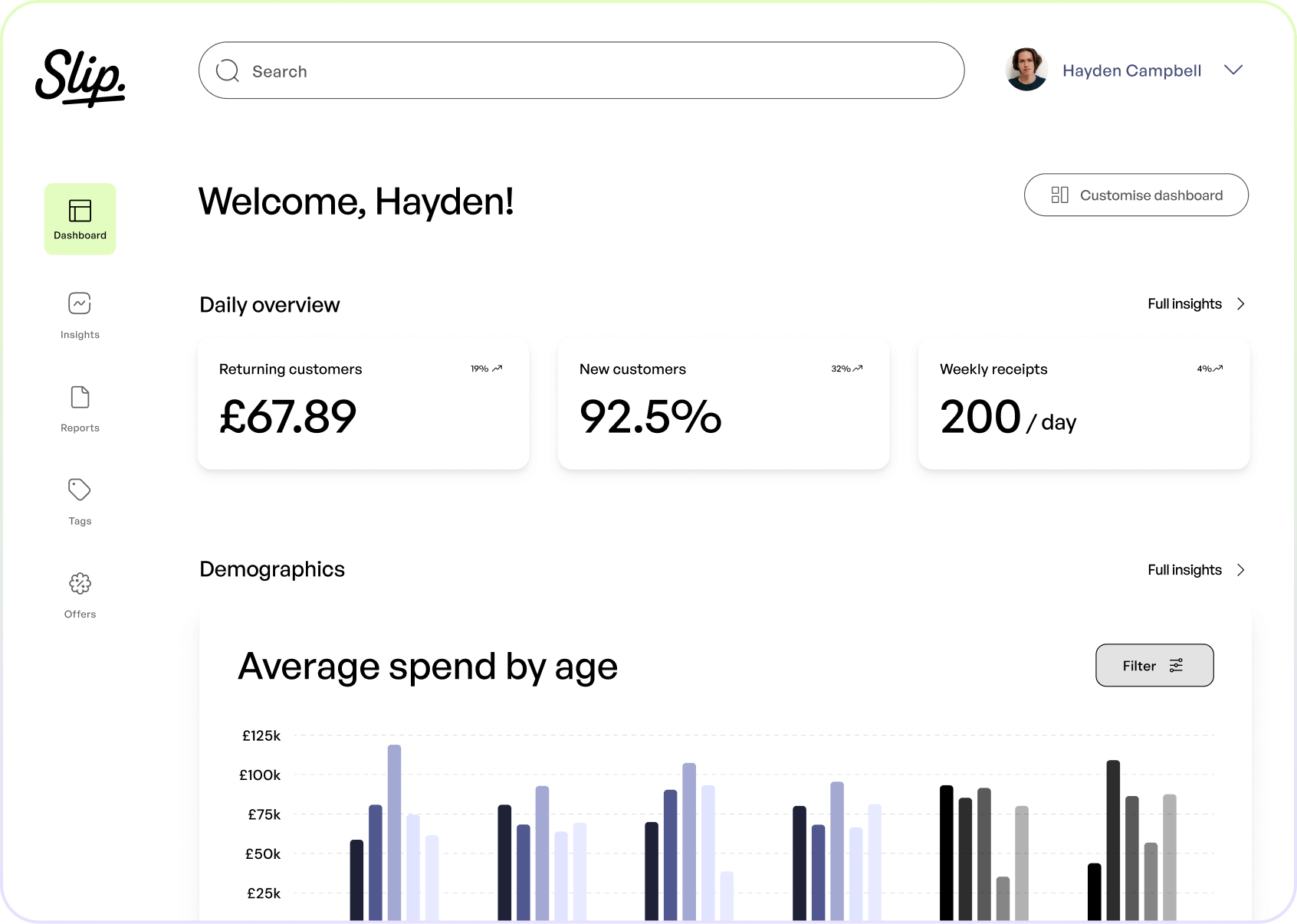
Task: Switch to the Dashboard section
Action: pyautogui.click(x=80, y=218)
